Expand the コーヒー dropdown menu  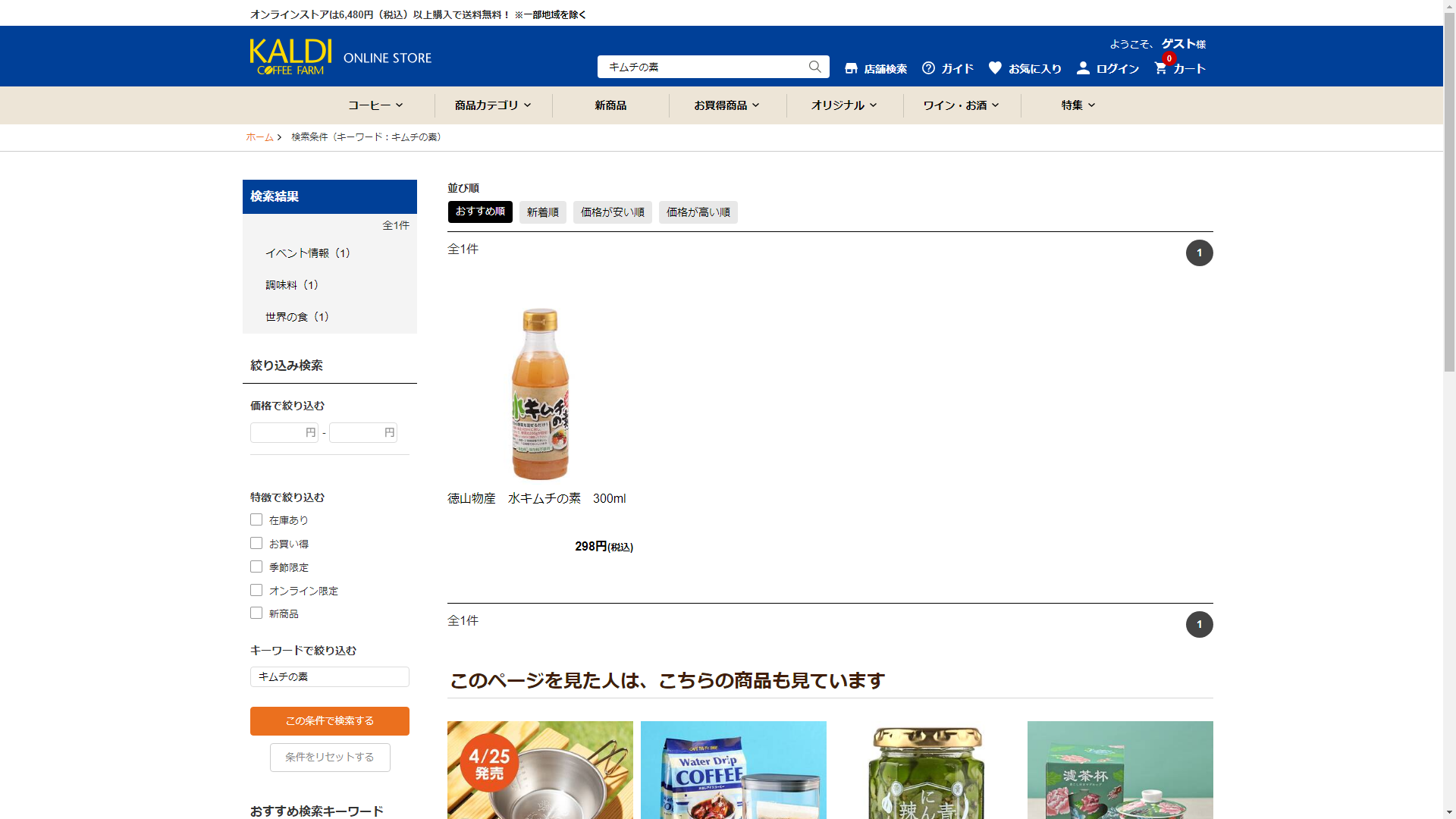tap(375, 105)
